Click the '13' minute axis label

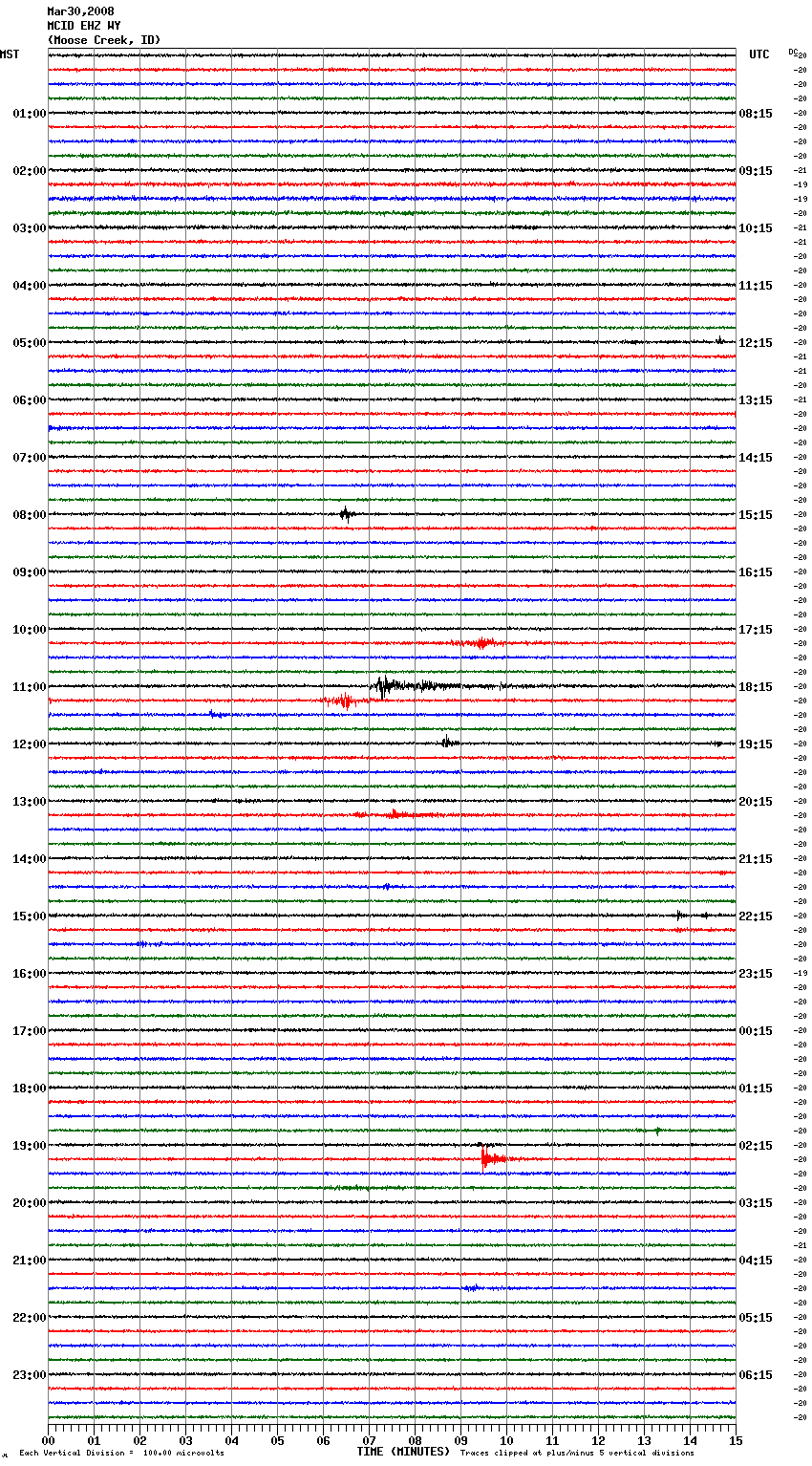tap(644, 1440)
